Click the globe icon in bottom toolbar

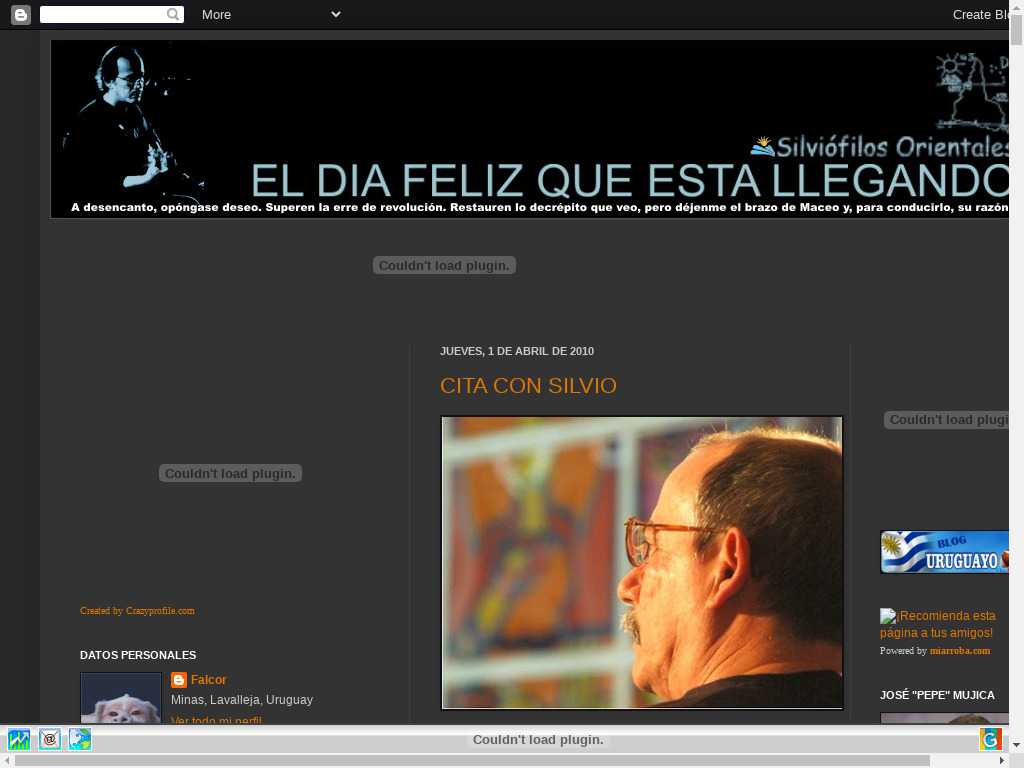[x=80, y=740]
